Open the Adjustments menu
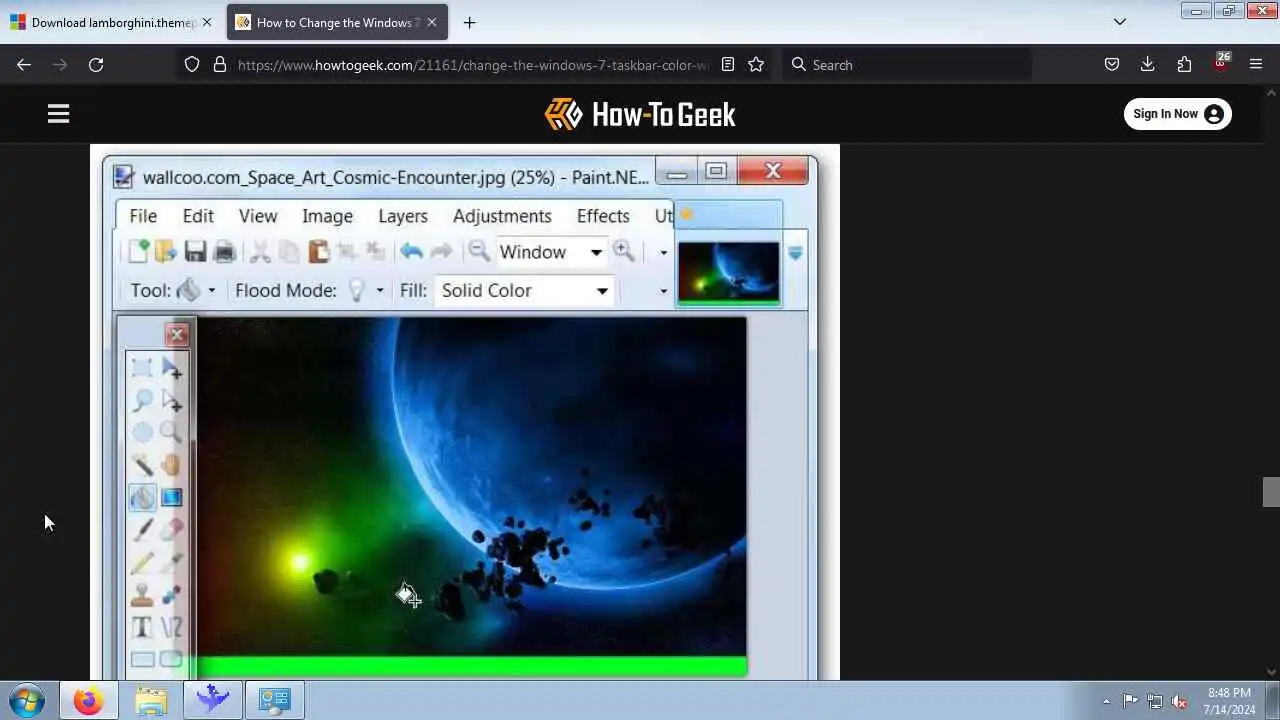The width and height of the screenshot is (1280, 720). (502, 216)
